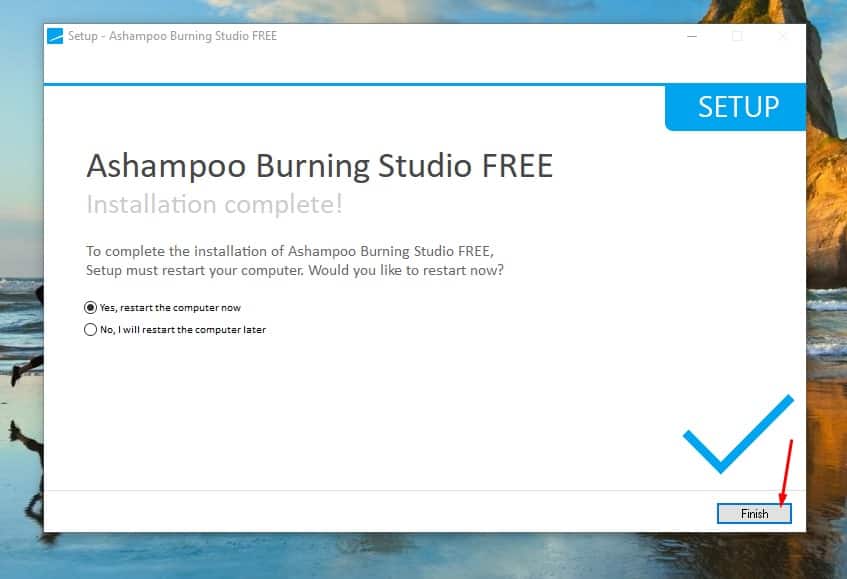Click the "Setup - Ashampoo Burning Studio FREE" title text
Viewport: 847px width, 579px height.
point(172,37)
